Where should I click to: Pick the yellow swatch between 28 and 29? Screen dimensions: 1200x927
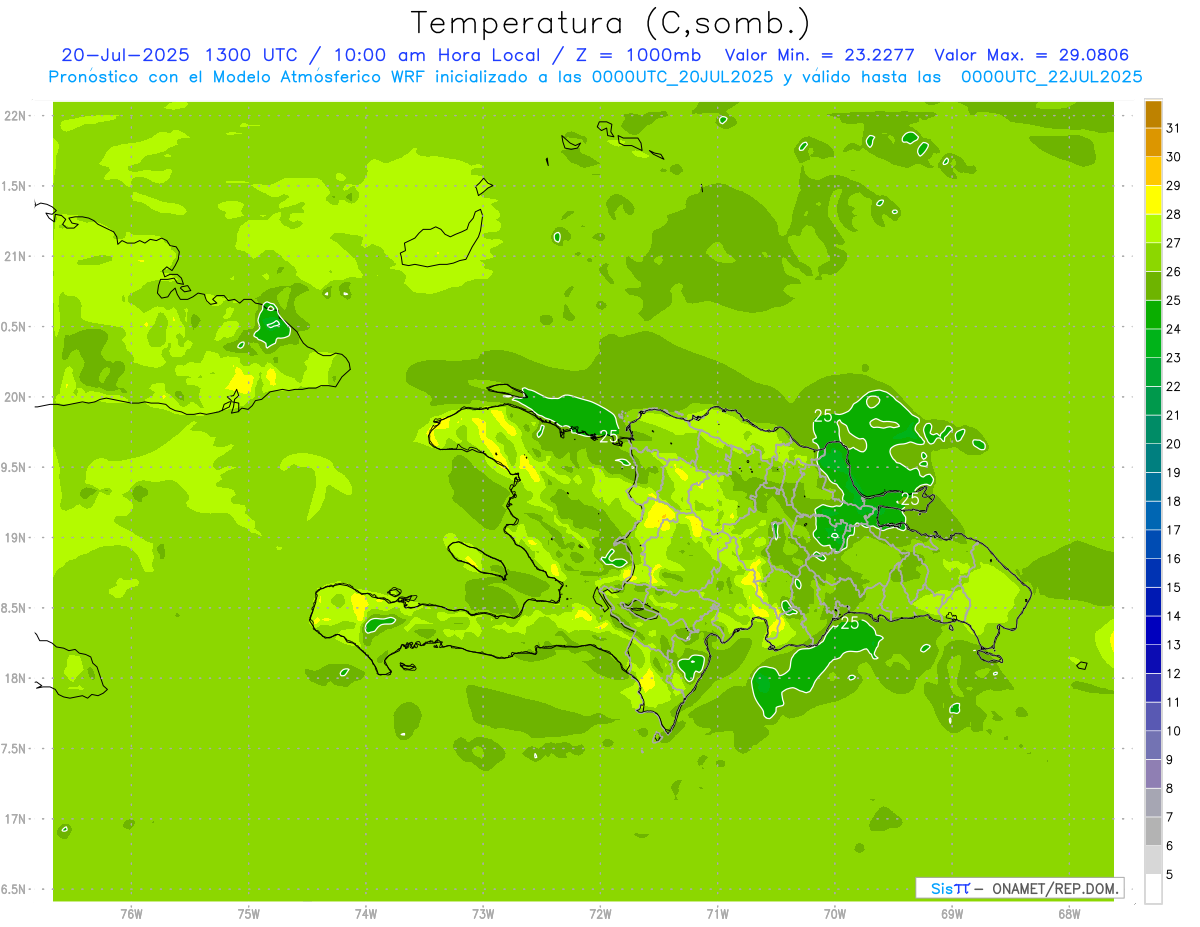pyautogui.click(x=1153, y=200)
